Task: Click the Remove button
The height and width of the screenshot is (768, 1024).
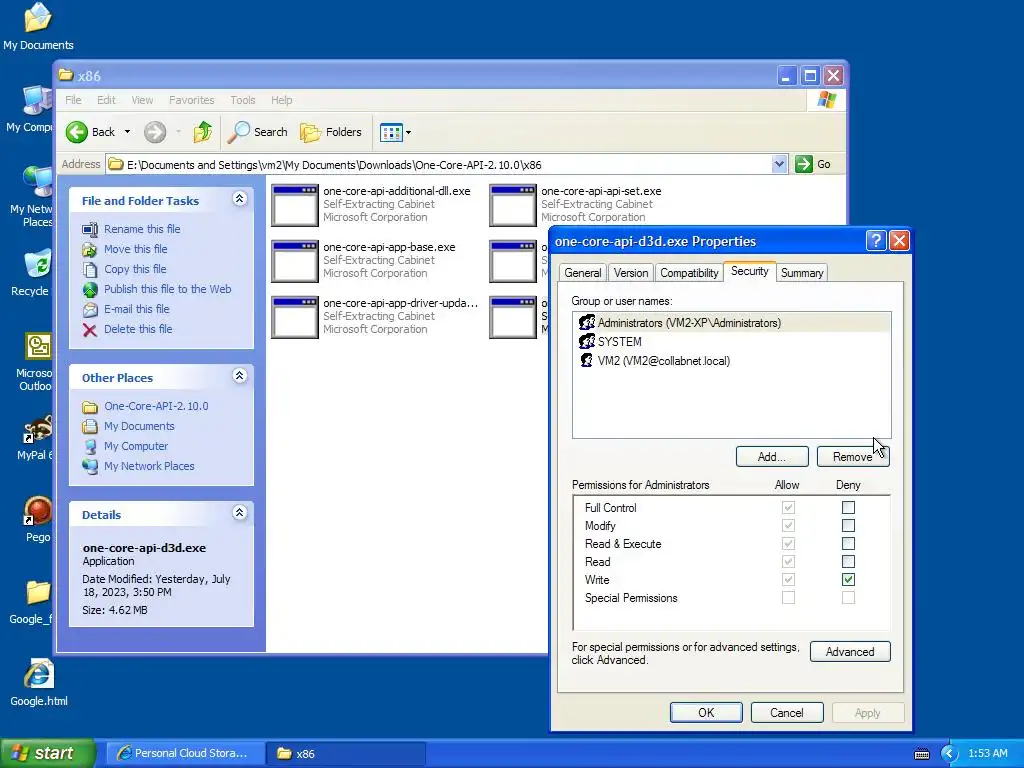Action: tap(853, 456)
